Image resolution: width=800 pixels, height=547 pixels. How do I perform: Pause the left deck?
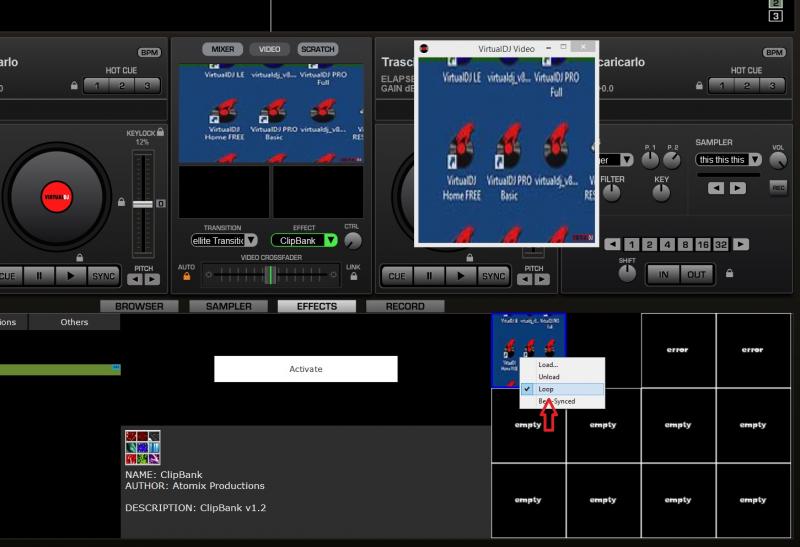click(39, 276)
